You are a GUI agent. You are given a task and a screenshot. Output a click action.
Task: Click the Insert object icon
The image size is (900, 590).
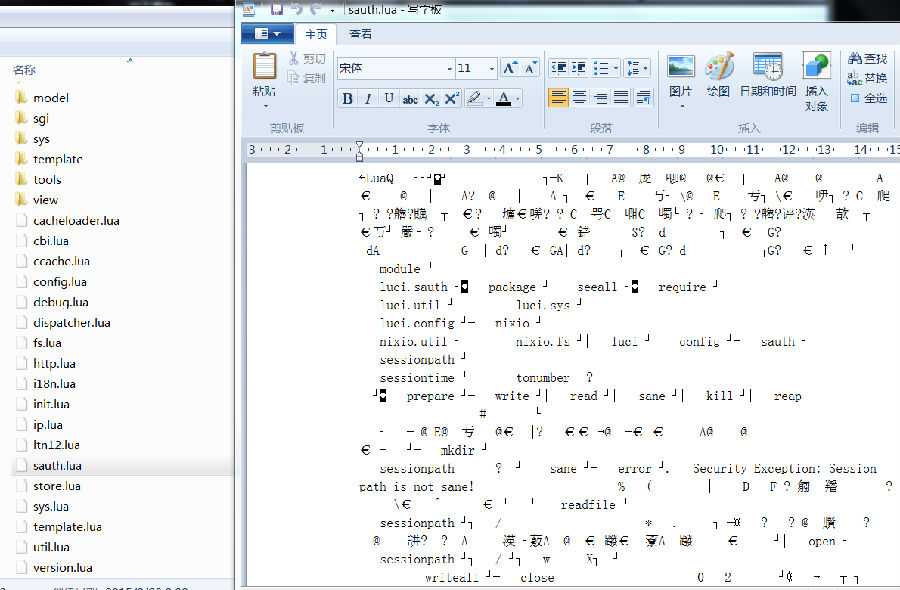[816, 66]
